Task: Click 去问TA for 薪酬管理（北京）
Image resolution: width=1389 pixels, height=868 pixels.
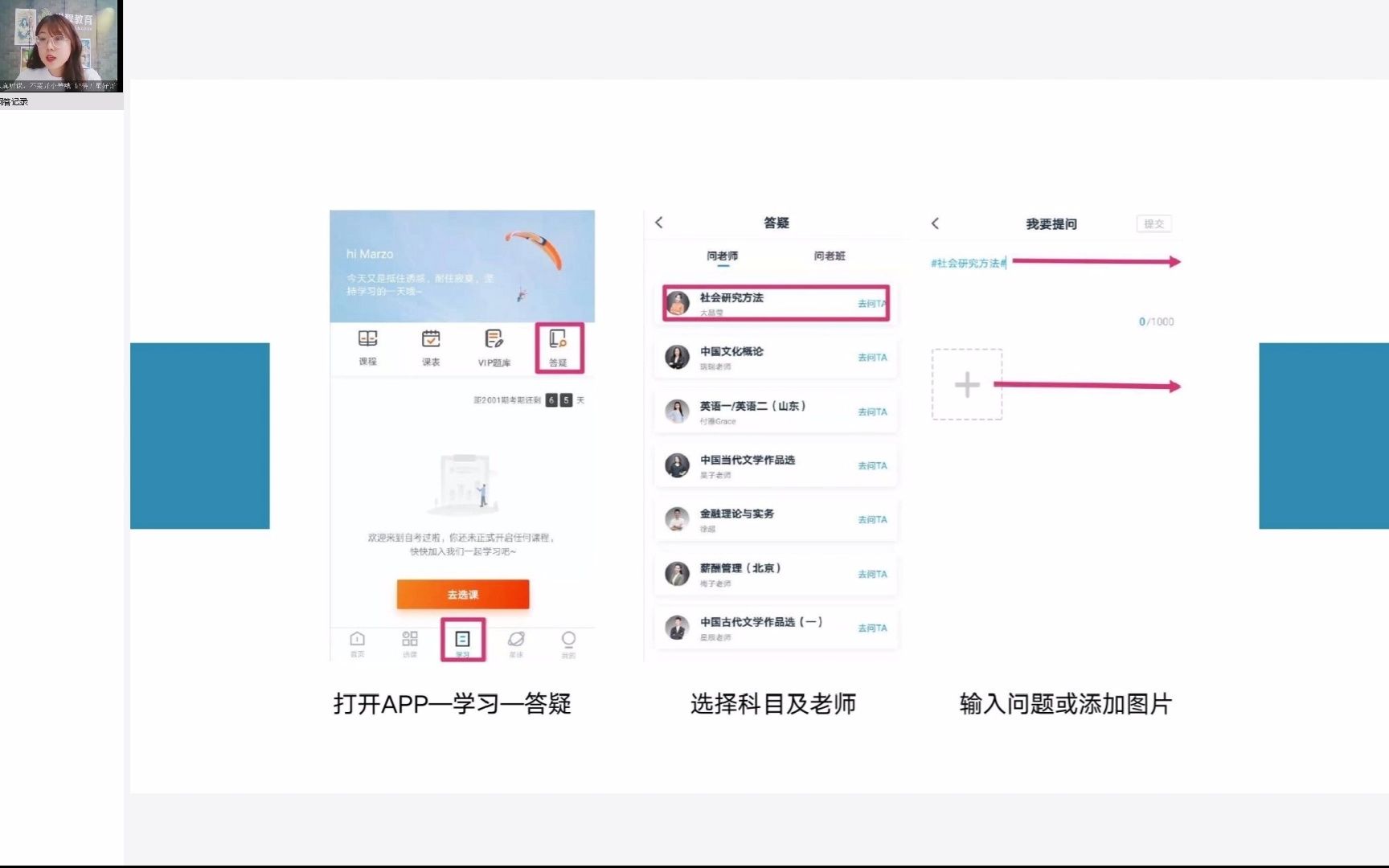Action: [872, 574]
